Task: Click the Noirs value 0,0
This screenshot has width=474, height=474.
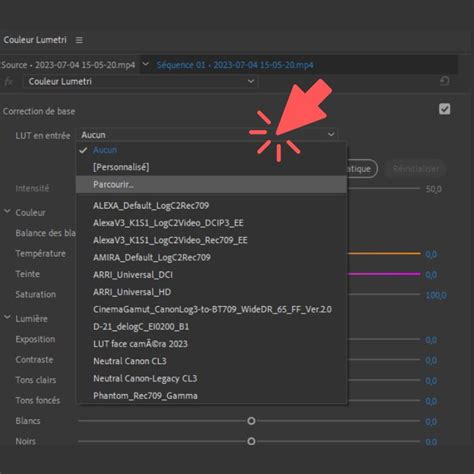Action: tap(431, 442)
